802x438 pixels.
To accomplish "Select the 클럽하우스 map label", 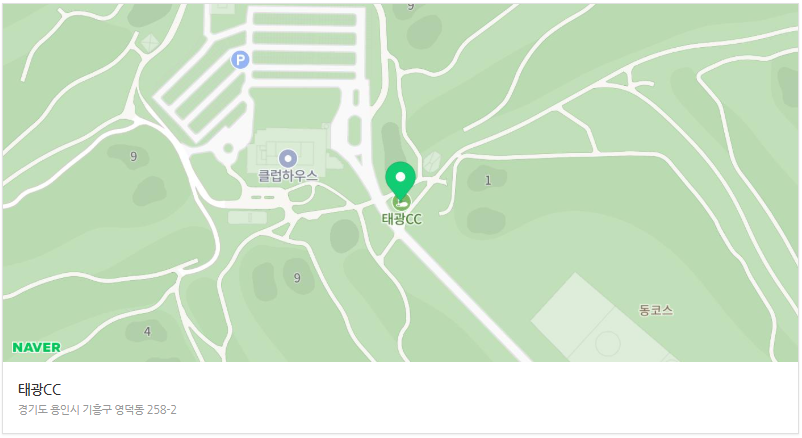I will coord(288,176).
